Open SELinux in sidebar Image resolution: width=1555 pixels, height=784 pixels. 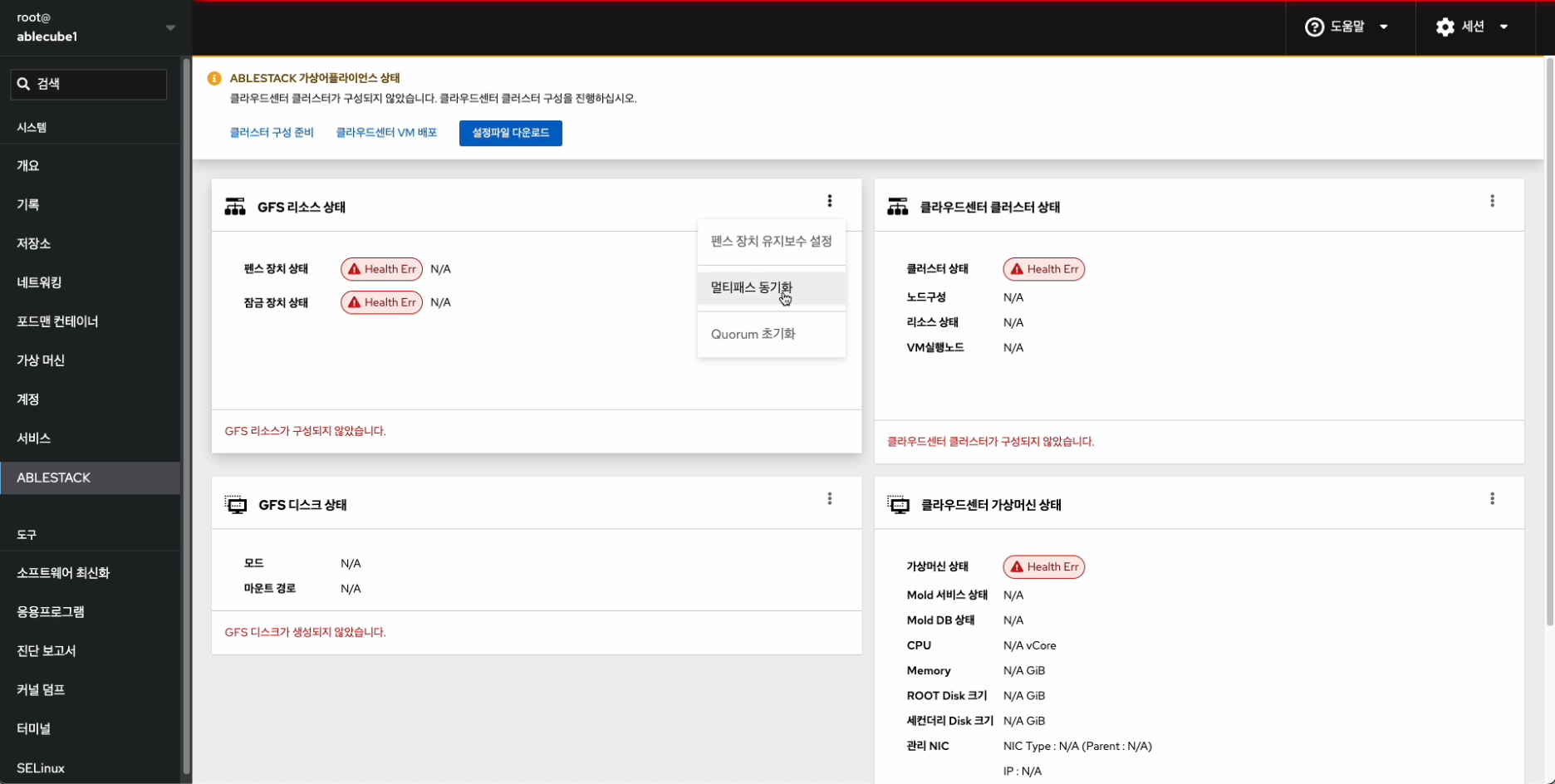(90, 768)
